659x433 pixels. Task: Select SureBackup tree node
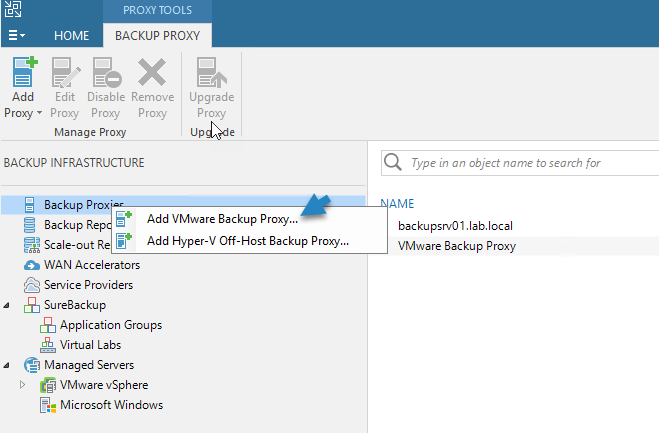pos(75,305)
